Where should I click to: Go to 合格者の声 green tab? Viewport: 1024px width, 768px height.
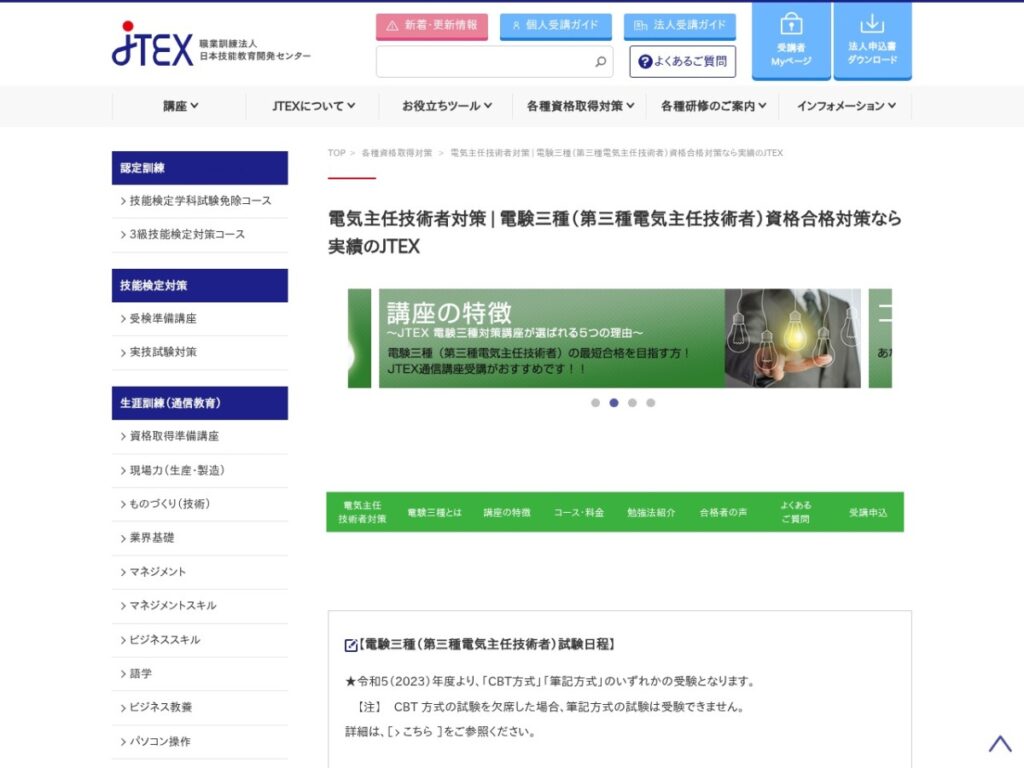pyautogui.click(x=723, y=512)
